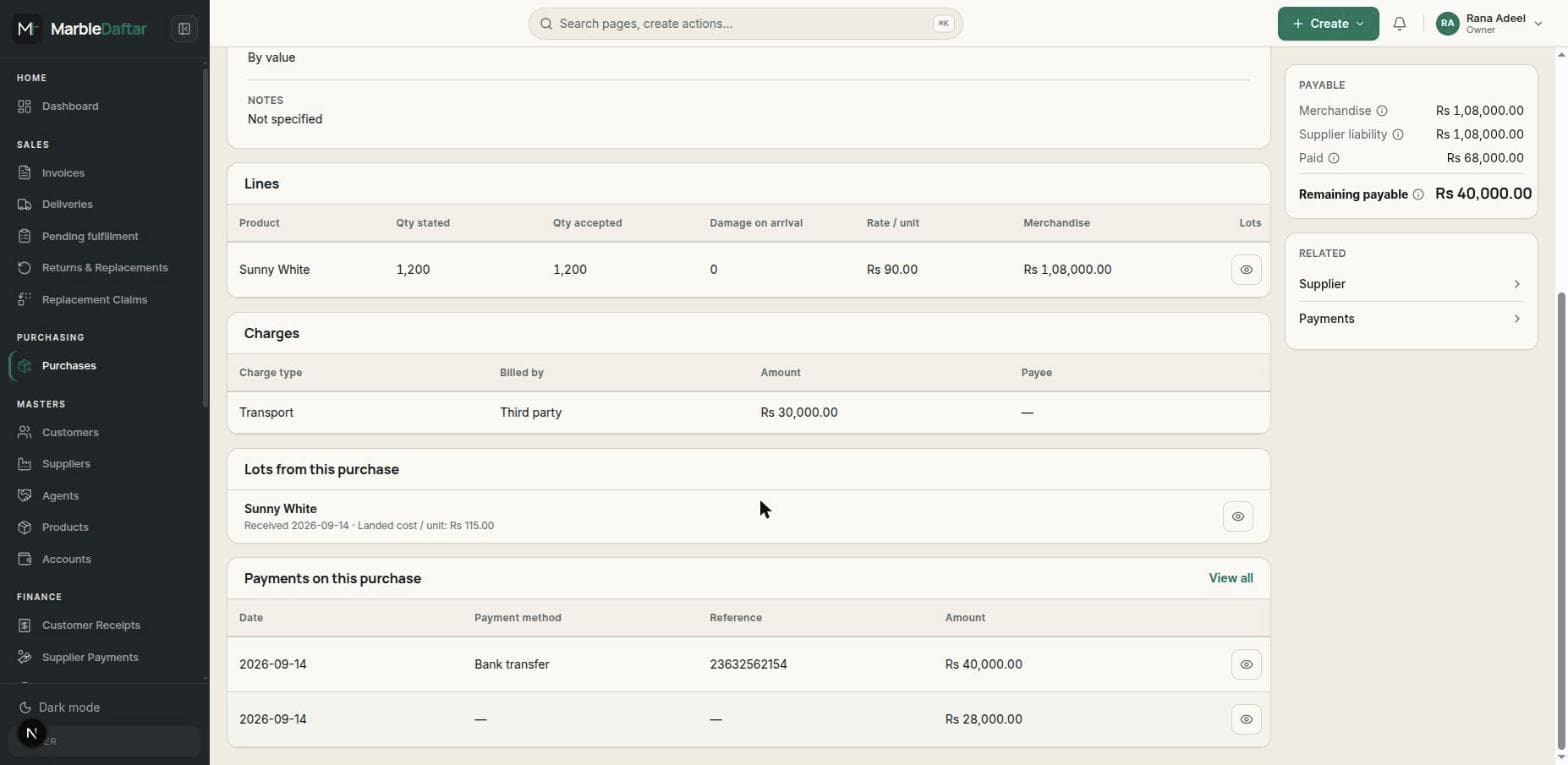Open Customer Receipts
This screenshot has height=765, width=1568.
105,625
